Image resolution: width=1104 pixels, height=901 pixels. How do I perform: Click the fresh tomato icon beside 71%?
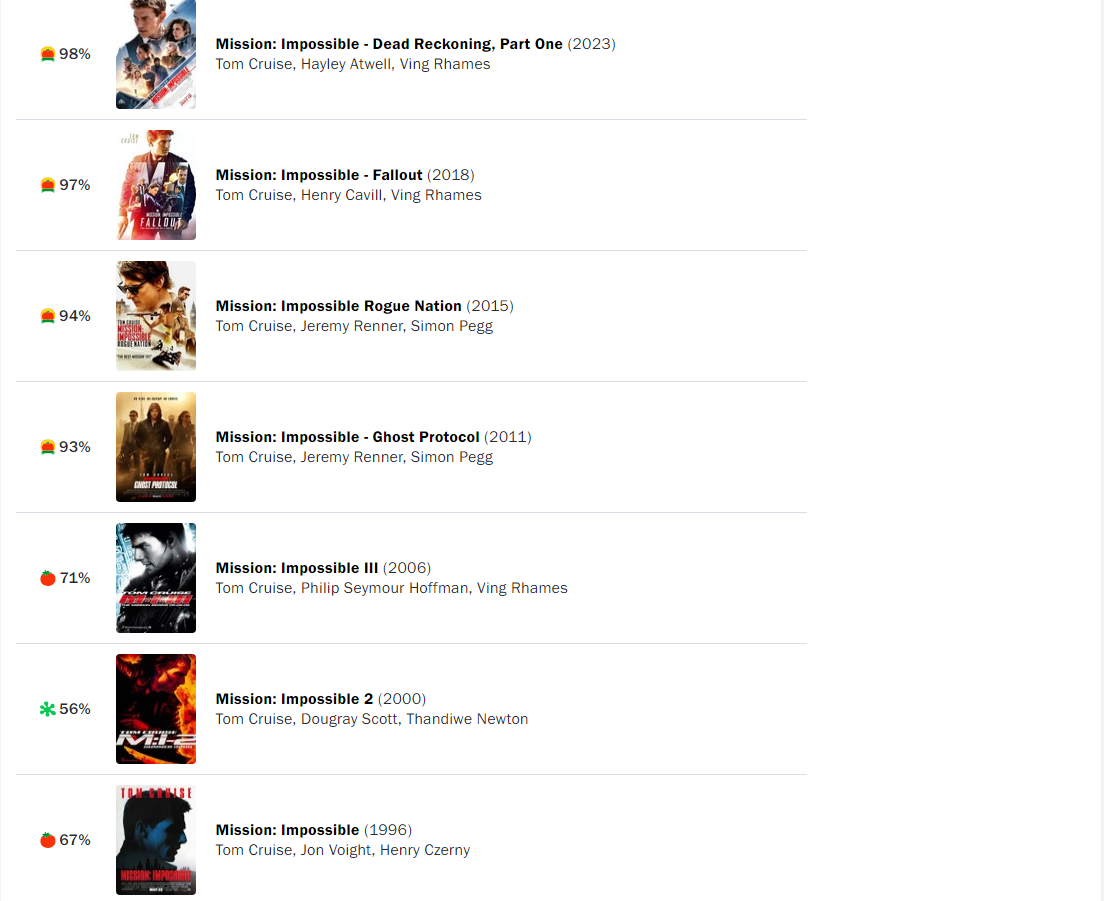(47, 578)
